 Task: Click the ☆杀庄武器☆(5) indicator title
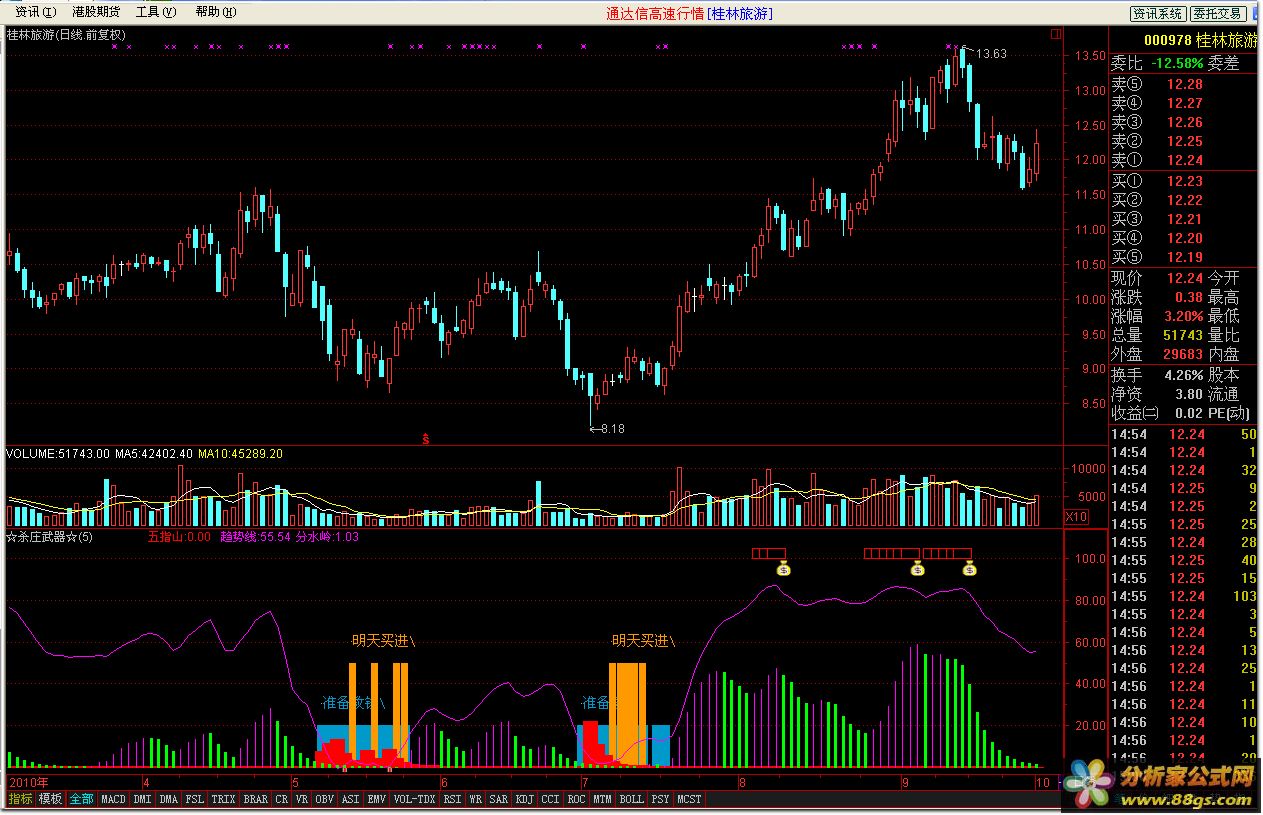click(50, 537)
